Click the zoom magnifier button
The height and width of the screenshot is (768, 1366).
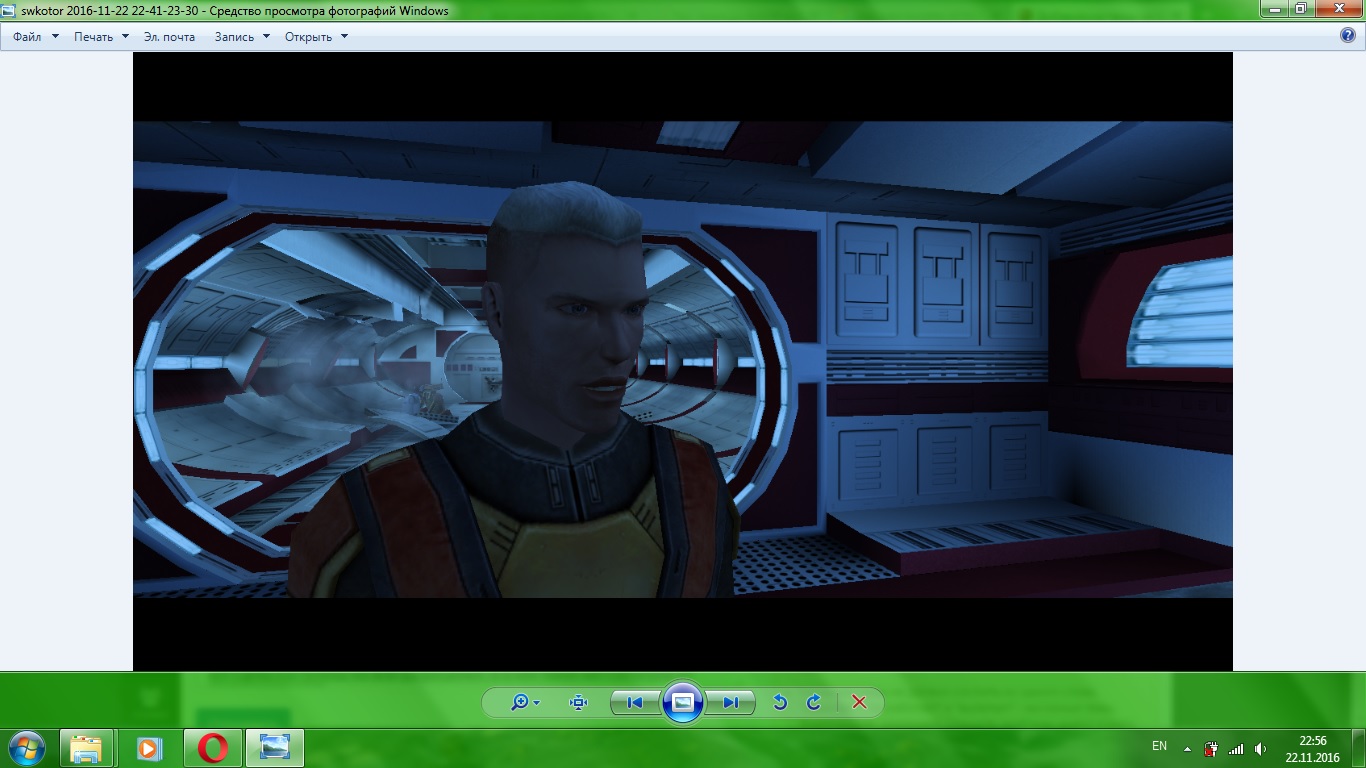(x=519, y=703)
